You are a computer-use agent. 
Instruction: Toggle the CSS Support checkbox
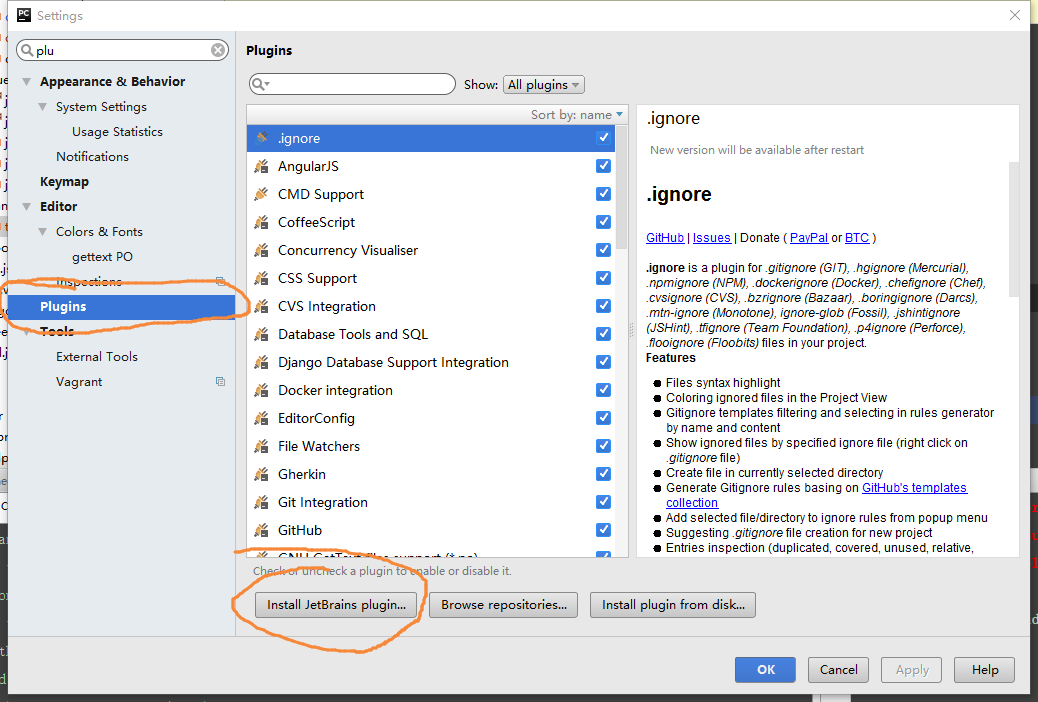(603, 278)
